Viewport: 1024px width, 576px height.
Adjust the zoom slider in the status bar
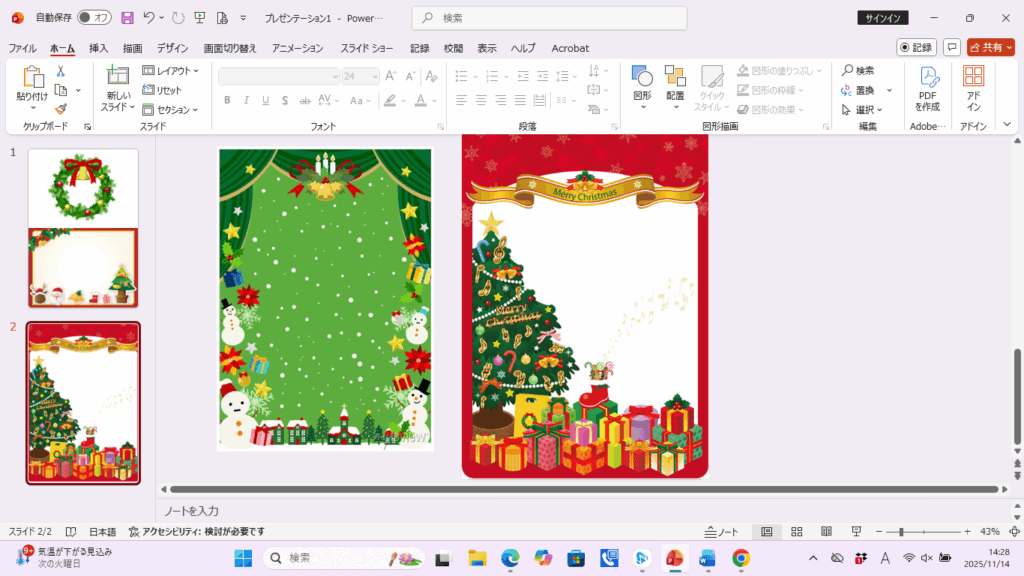click(x=902, y=532)
